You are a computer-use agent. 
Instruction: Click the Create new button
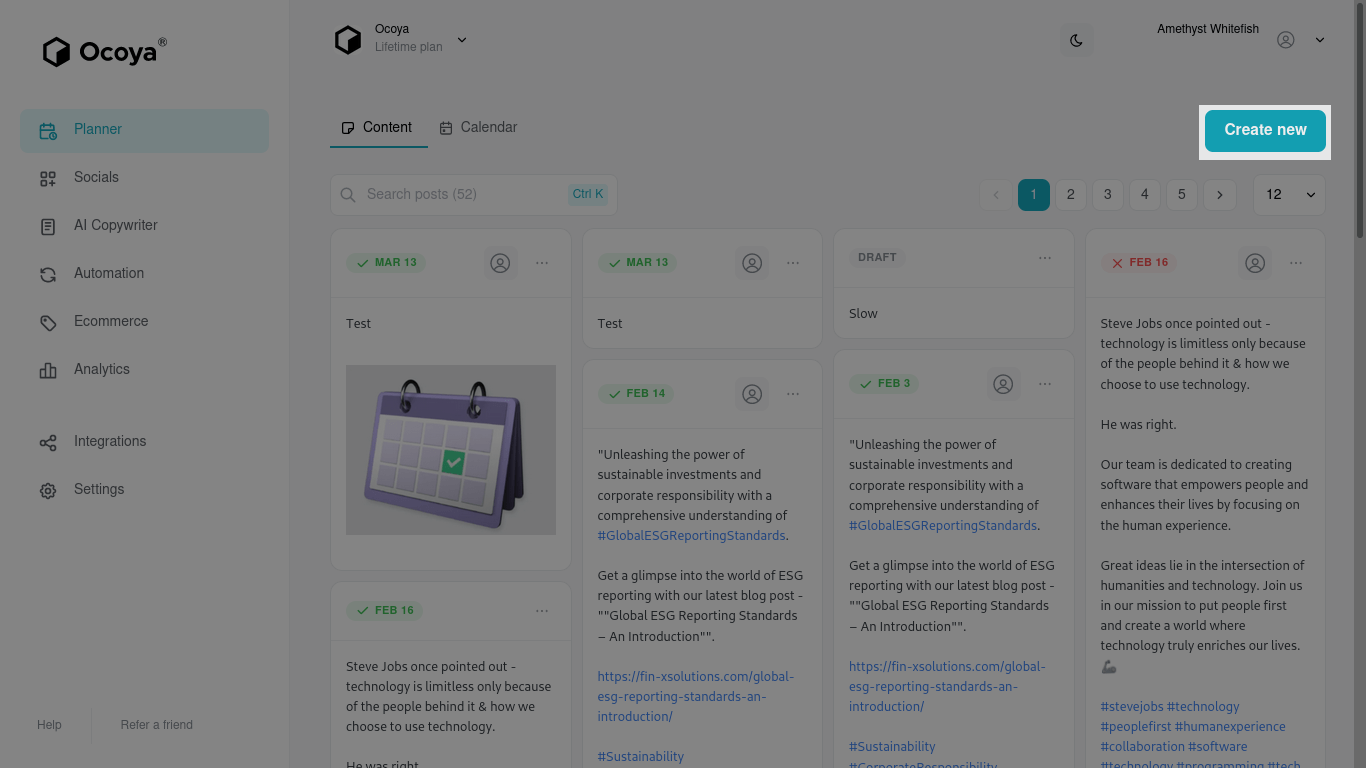1265,131
